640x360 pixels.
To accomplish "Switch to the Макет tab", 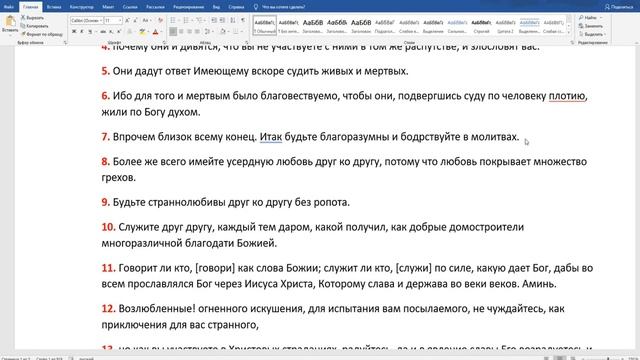I will click(108, 7).
